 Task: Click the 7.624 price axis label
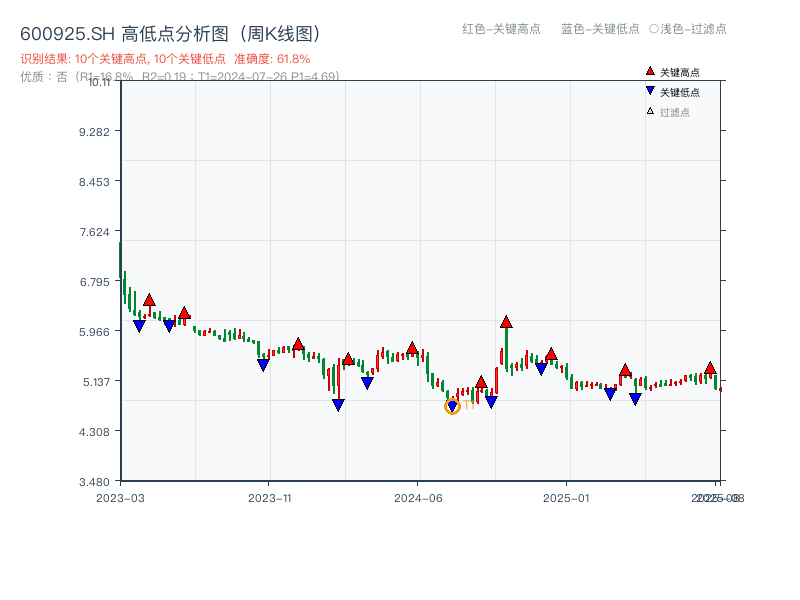click(98, 232)
